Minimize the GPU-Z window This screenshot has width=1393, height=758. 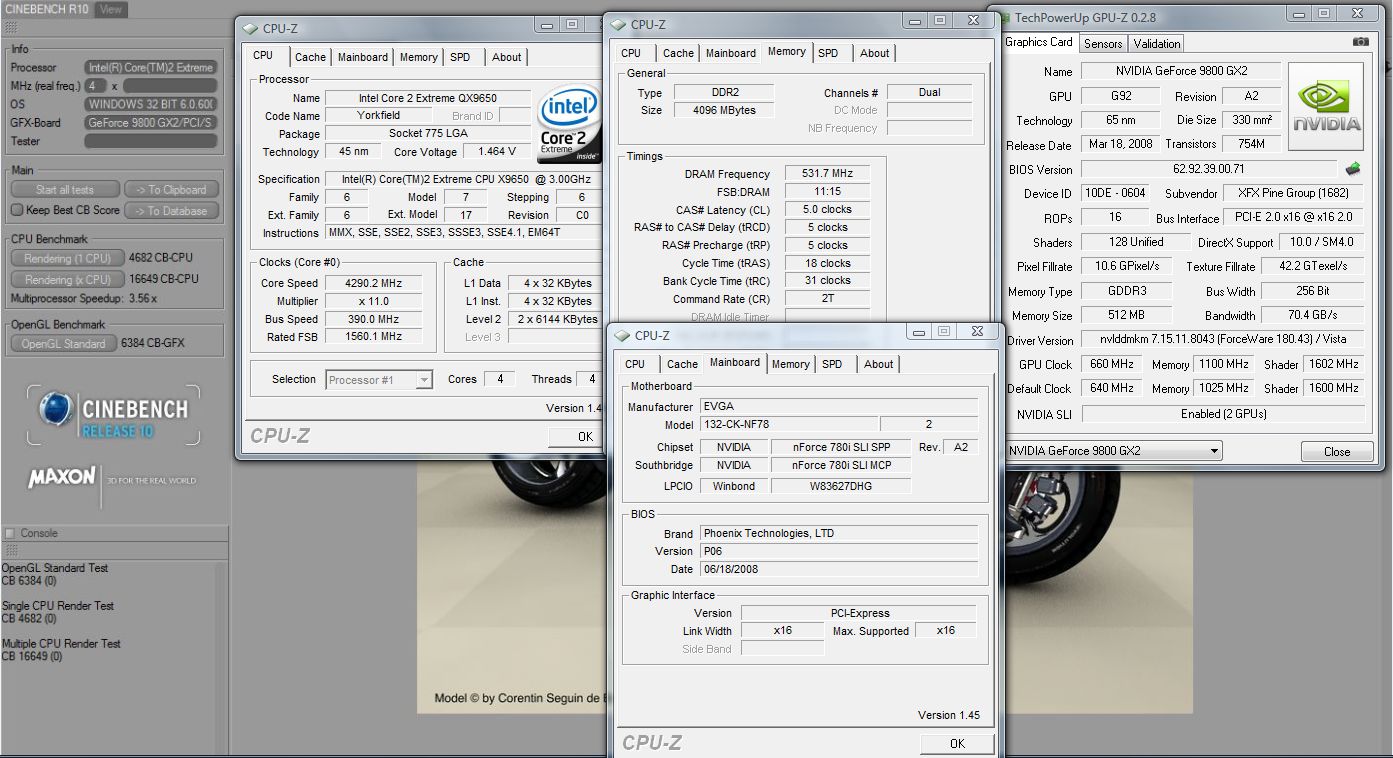pyautogui.click(x=1299, y=14)
